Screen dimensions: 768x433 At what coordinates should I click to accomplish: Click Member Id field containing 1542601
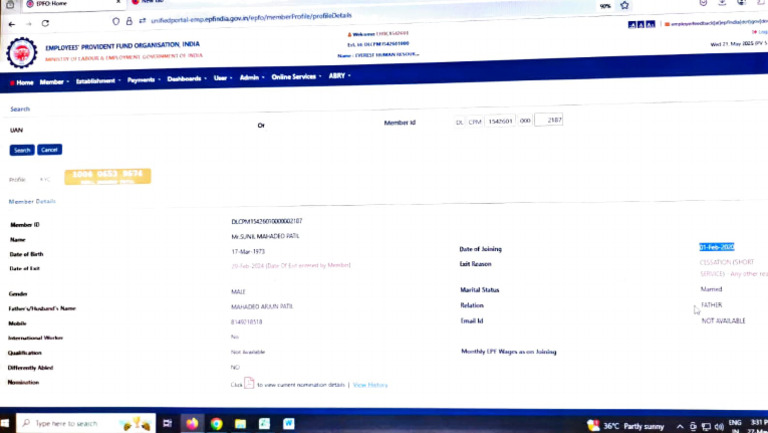[500, 121]
